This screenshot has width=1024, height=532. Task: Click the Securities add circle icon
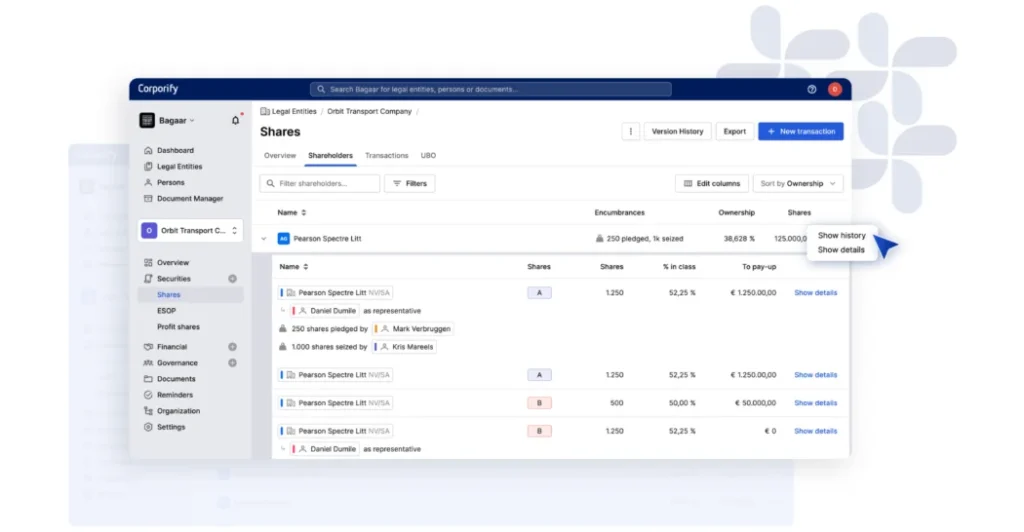232,279
